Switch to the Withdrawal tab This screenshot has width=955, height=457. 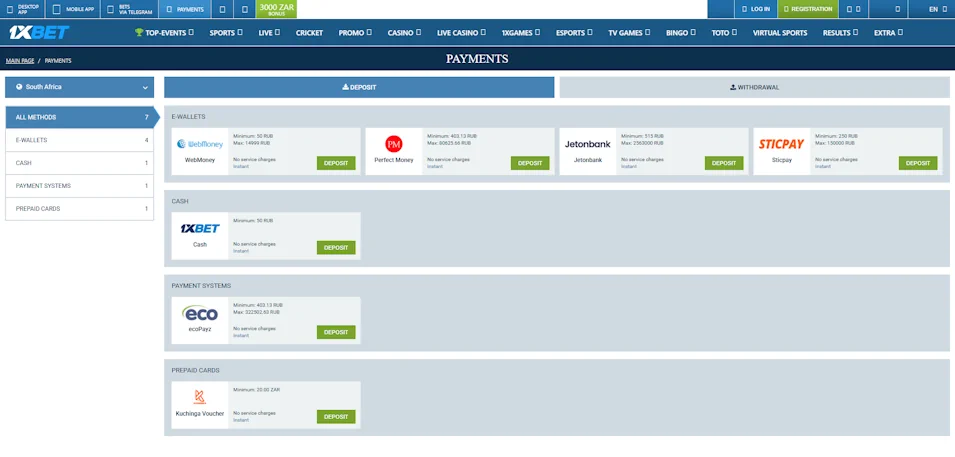(755, 87)
